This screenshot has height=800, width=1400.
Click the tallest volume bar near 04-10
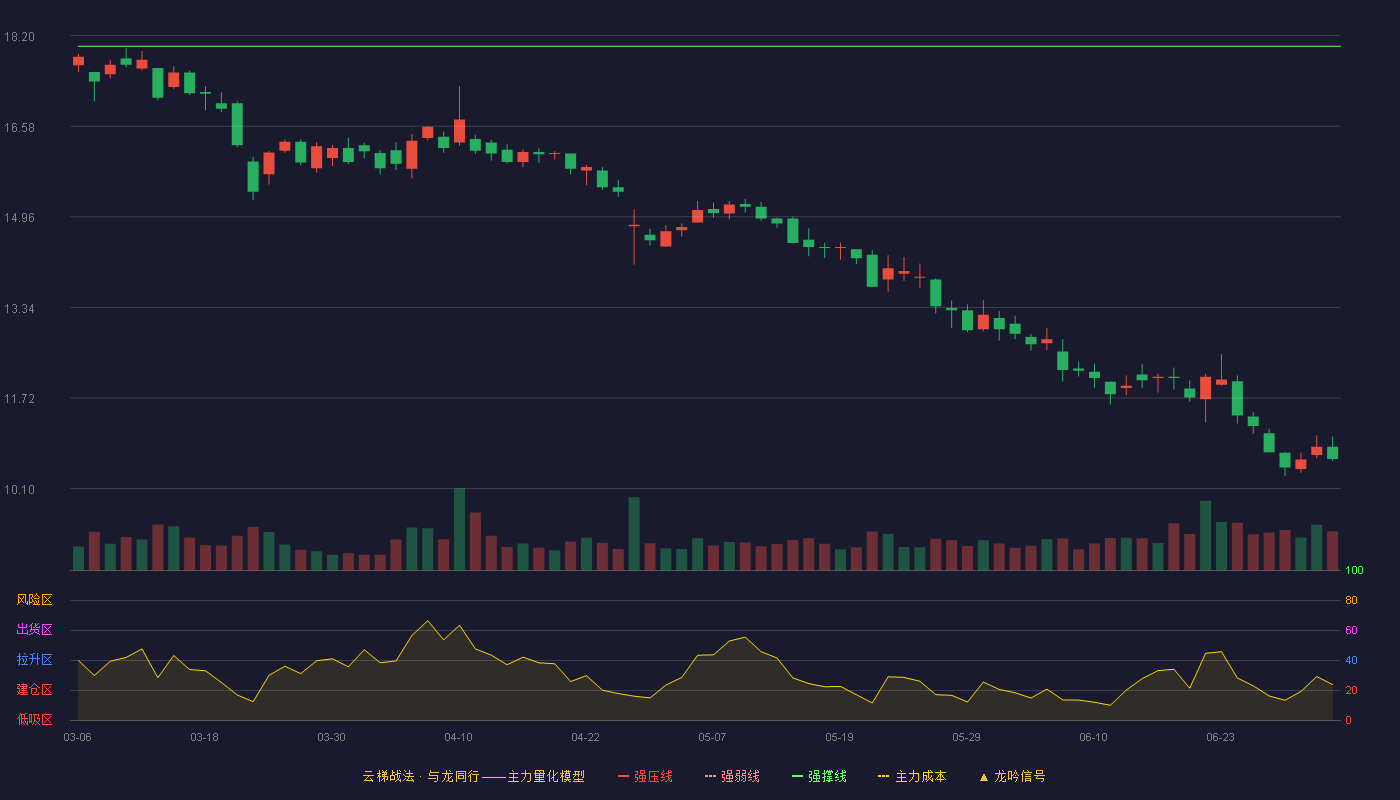click(459, 529)
